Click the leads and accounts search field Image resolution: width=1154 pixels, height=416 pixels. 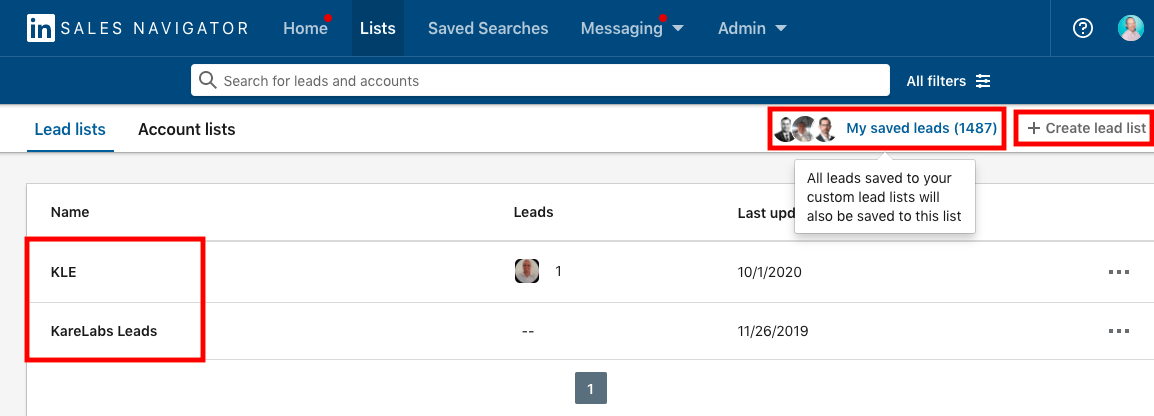(541, 80)
